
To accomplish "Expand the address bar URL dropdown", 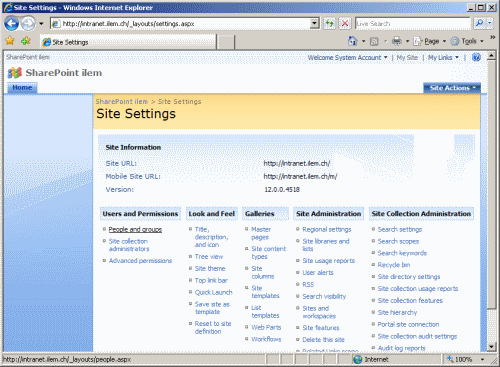I will pos(314,23).
